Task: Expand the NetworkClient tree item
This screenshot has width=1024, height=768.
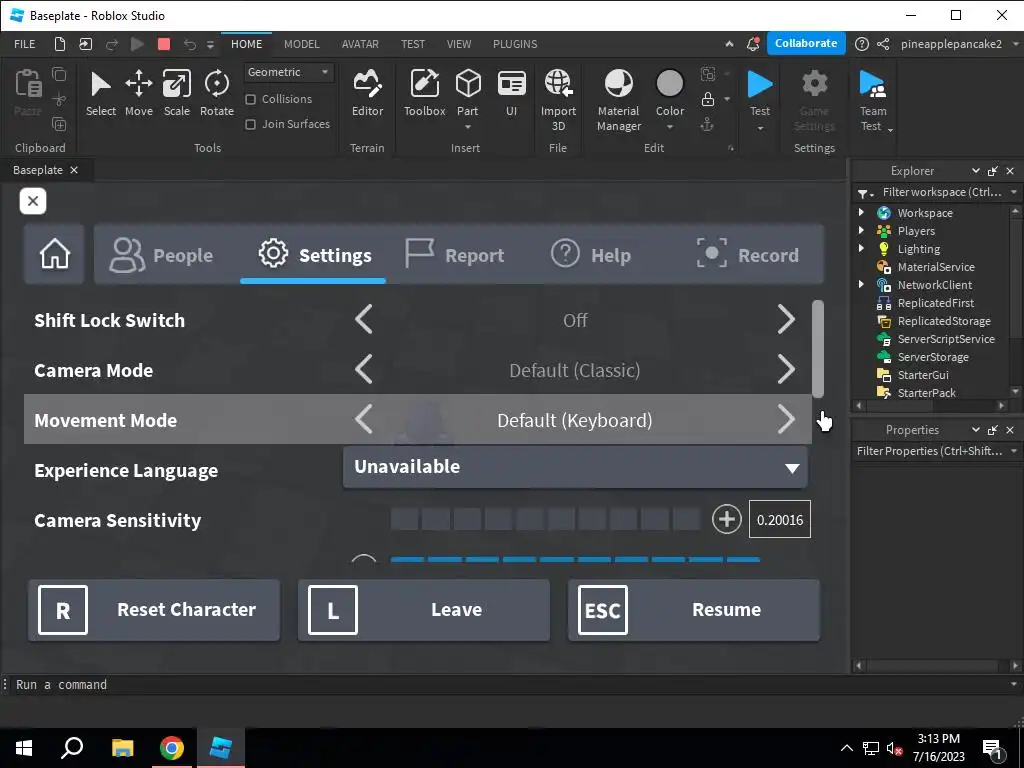Action: pyautogui.click(x=861, y=284)
